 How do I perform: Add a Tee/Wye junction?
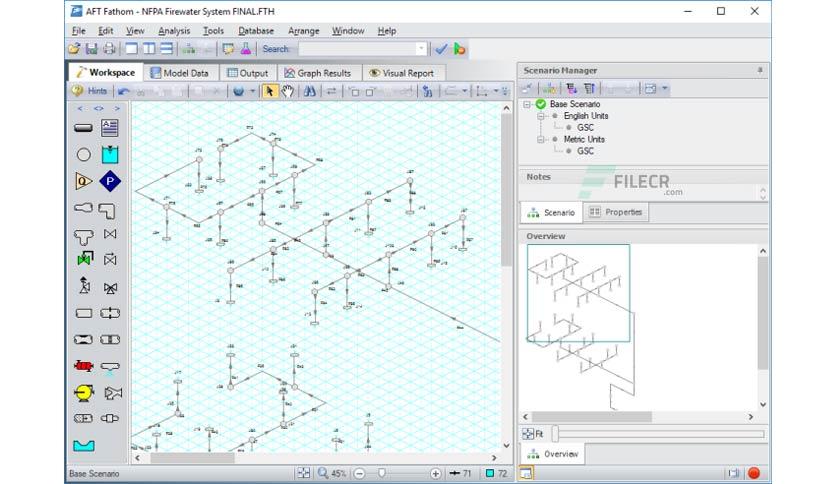click(83, 236)
